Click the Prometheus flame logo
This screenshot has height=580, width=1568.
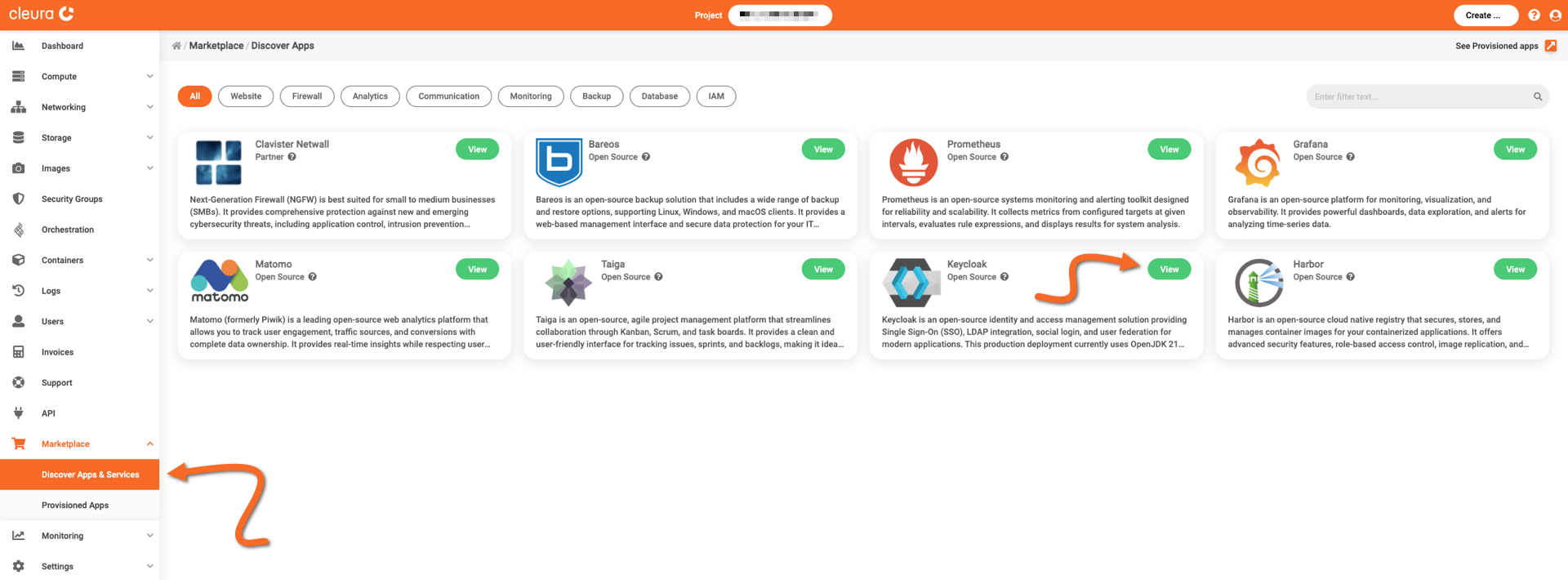point(912,162)
